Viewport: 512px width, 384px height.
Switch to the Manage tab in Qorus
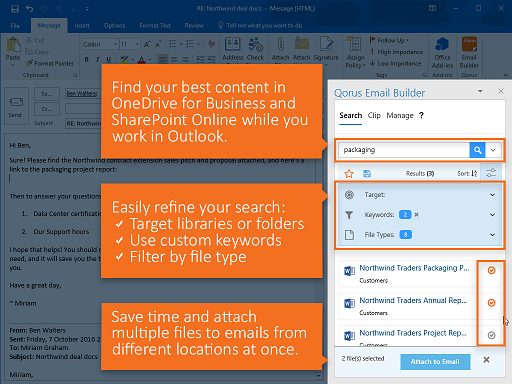coord(400,115)
